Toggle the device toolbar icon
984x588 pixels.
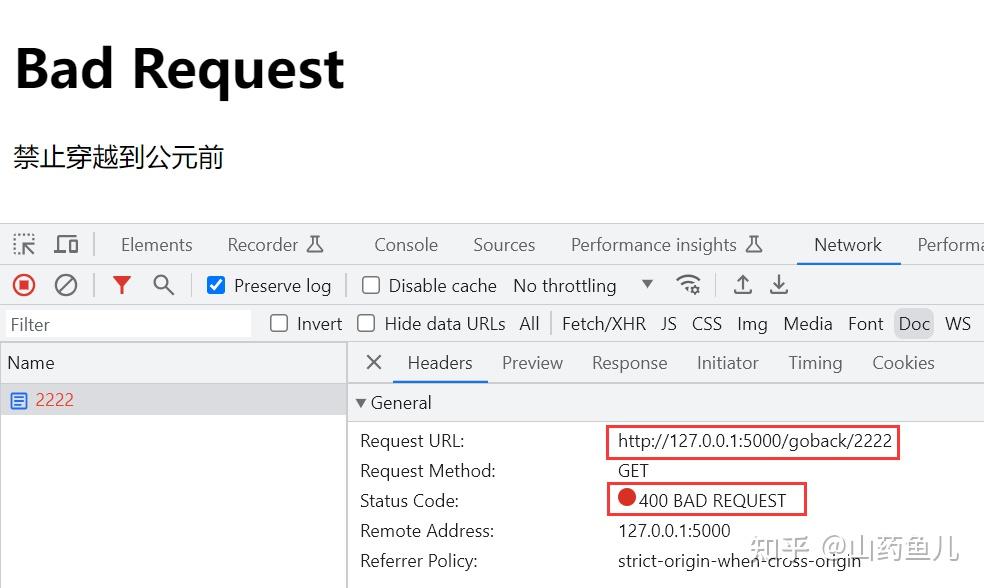coord(66,245)
